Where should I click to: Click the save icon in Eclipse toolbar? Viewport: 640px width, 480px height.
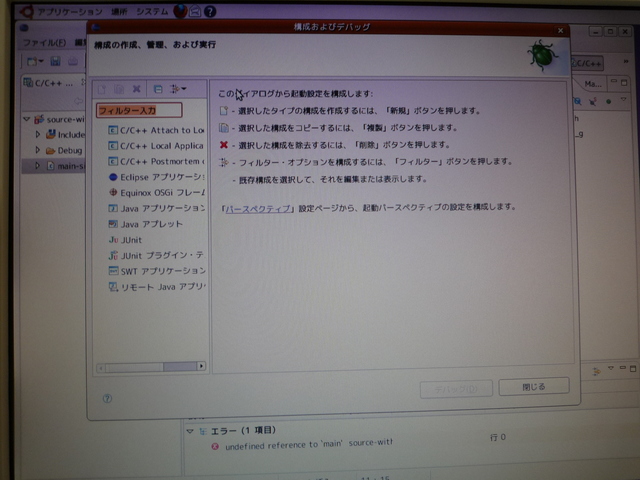pyautogui.click(x=55, y=61)
